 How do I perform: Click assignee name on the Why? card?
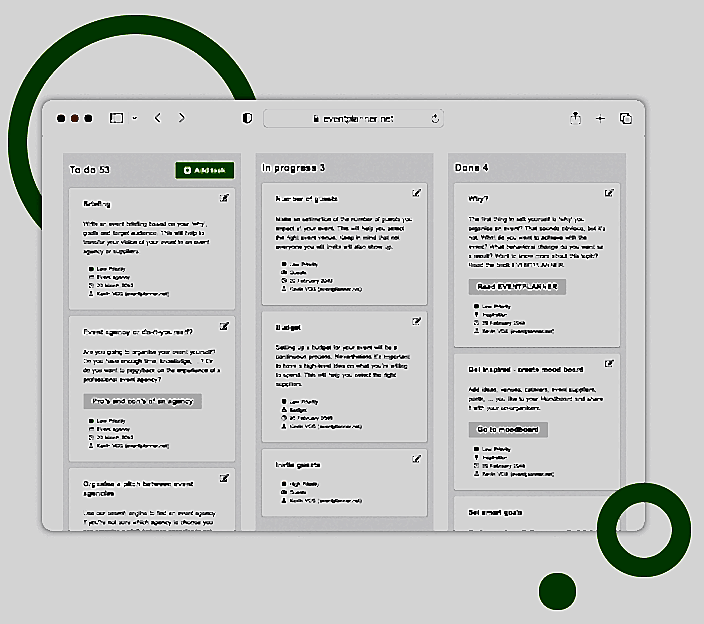518,331
